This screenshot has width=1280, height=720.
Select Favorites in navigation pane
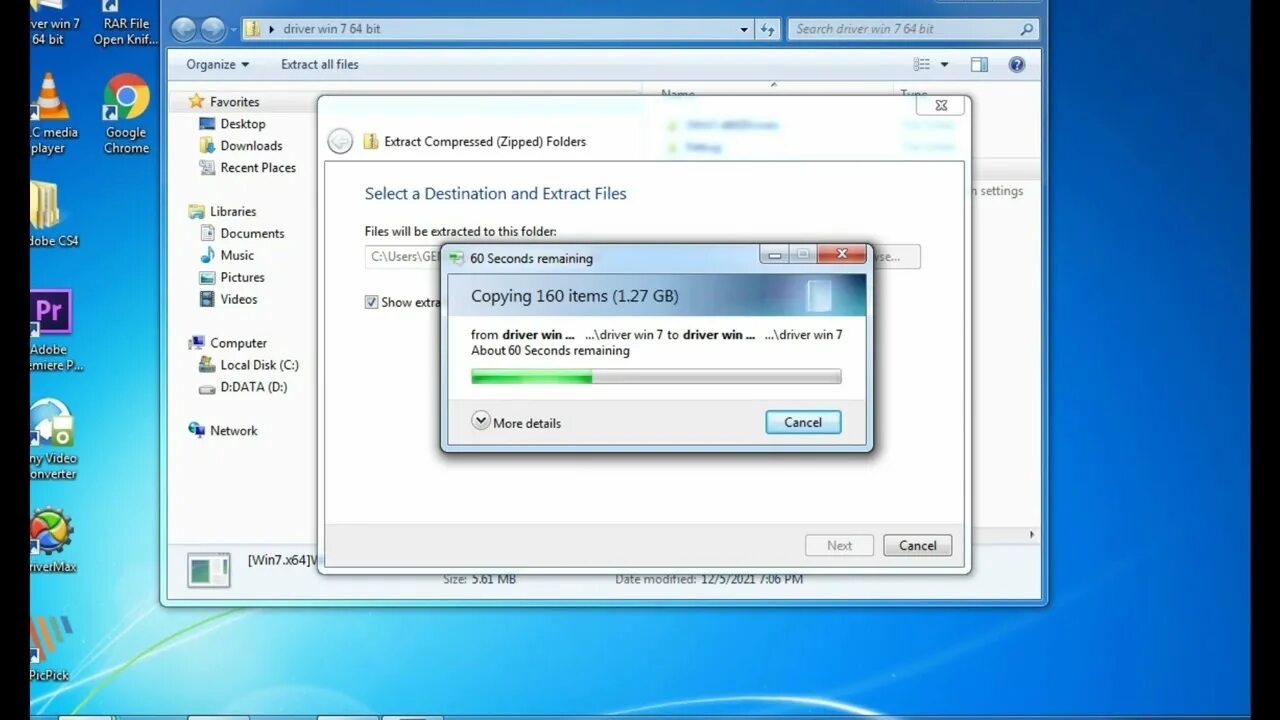(234, 101)
